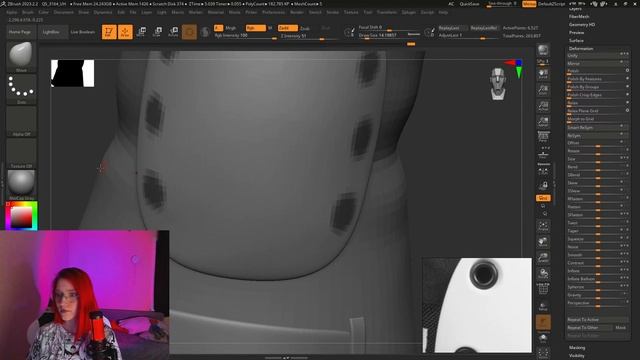Open the Texture Off selector

21,153
